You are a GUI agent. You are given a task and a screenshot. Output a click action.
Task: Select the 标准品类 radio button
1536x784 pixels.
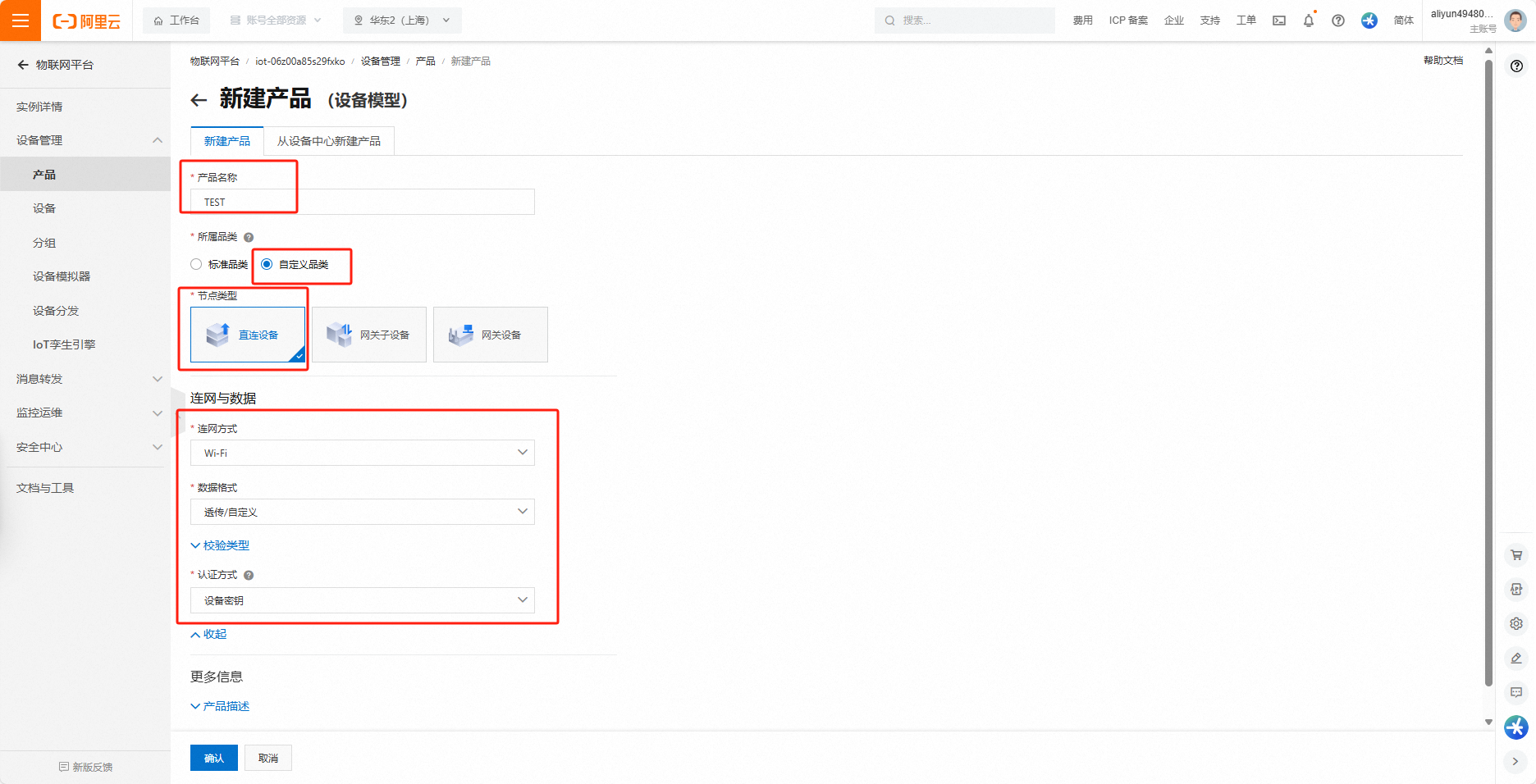pos(196,264)
